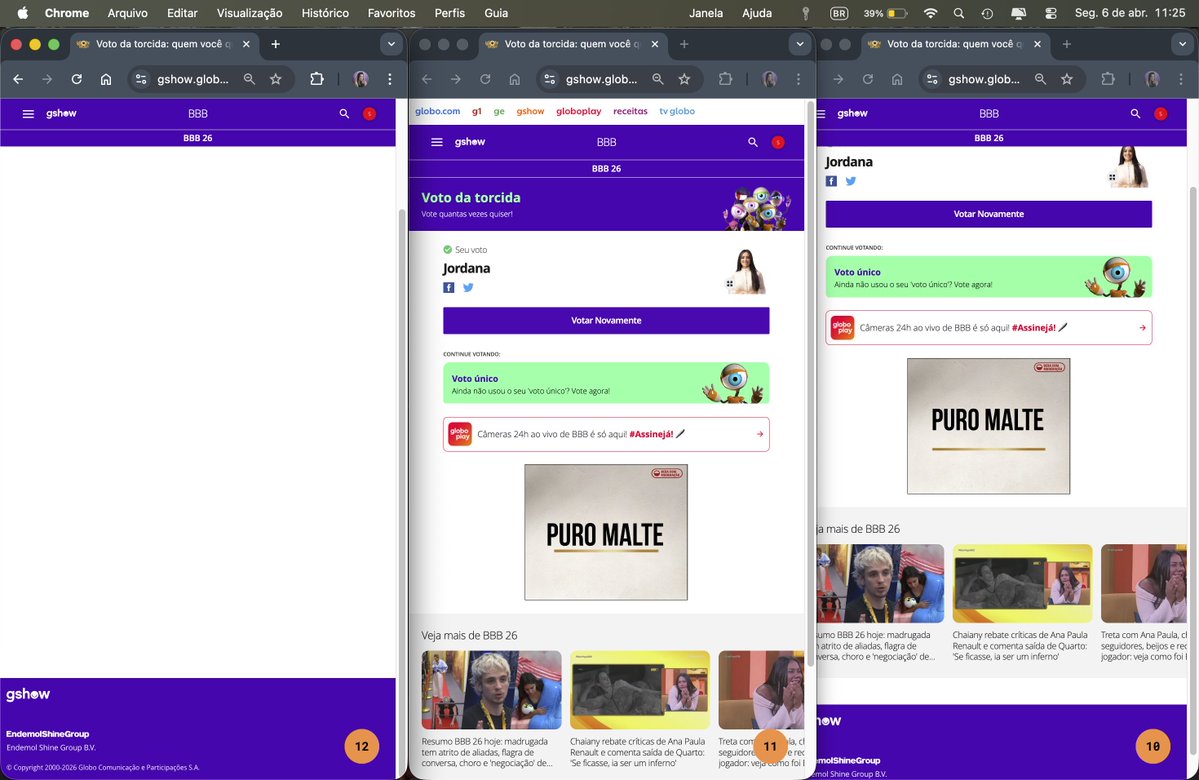Screen dimensions: 1199x780
Task: Open extensions puzzle icon in left window
Action: point(317,79)
